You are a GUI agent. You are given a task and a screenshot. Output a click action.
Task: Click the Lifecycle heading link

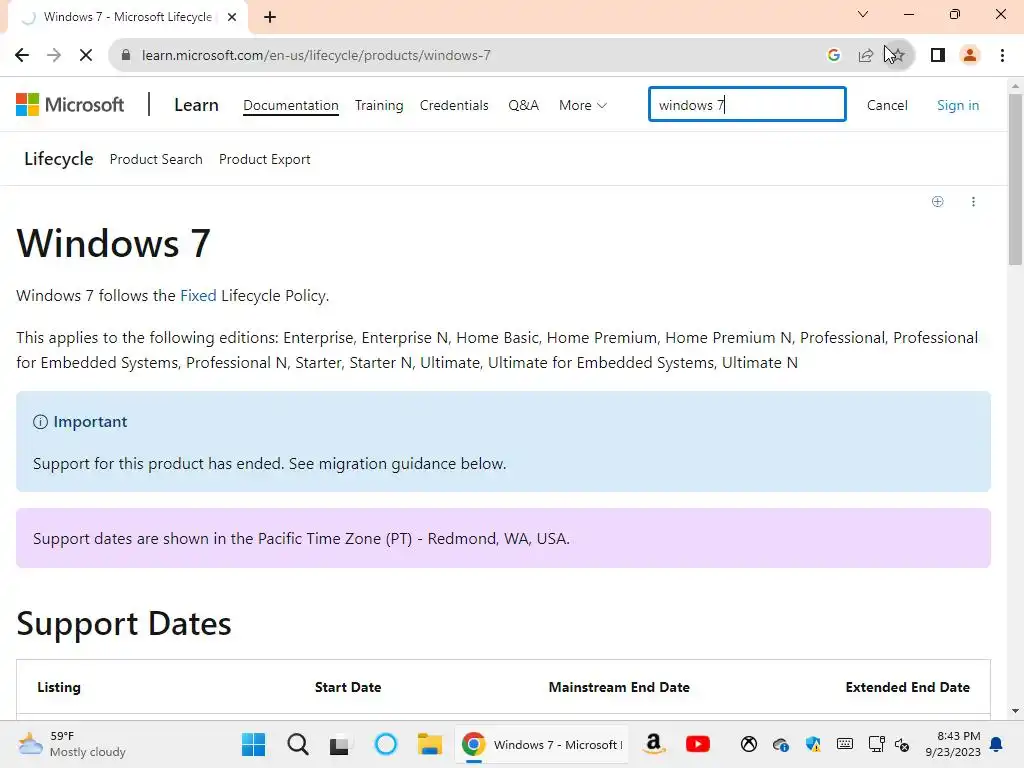click(59, 159)
